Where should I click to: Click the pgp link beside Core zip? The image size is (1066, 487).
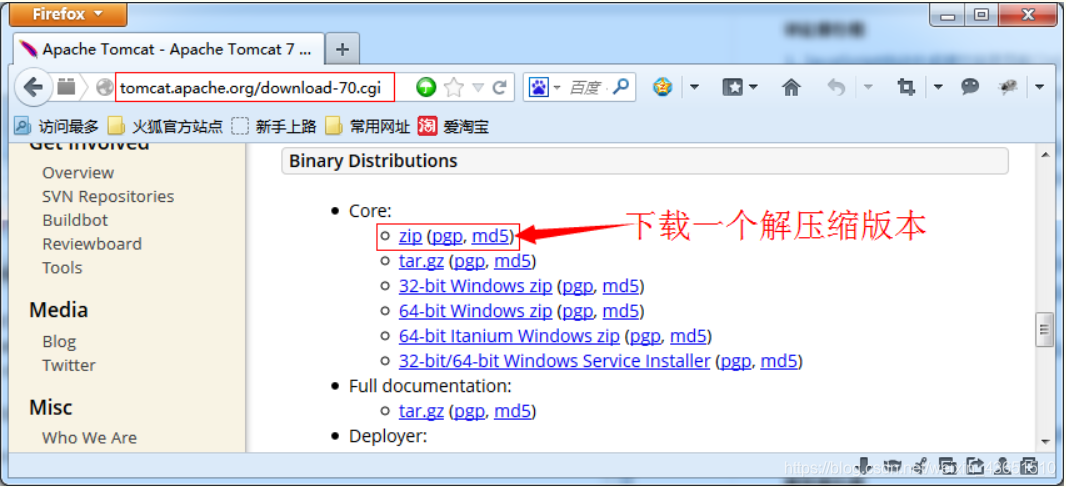coord(447,236)
